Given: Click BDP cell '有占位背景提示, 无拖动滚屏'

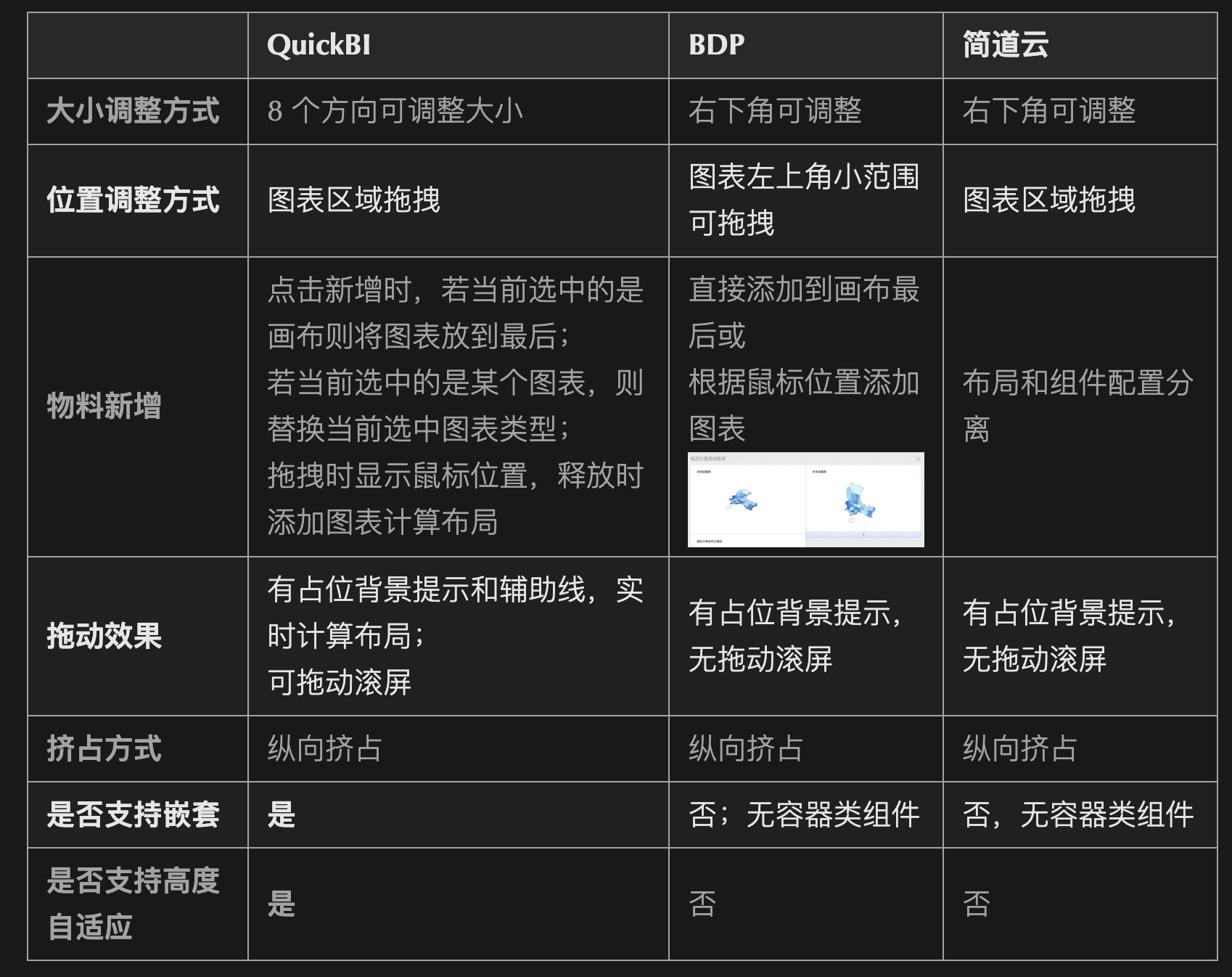Looking at the screenshot, I should (x=795, y=636).
